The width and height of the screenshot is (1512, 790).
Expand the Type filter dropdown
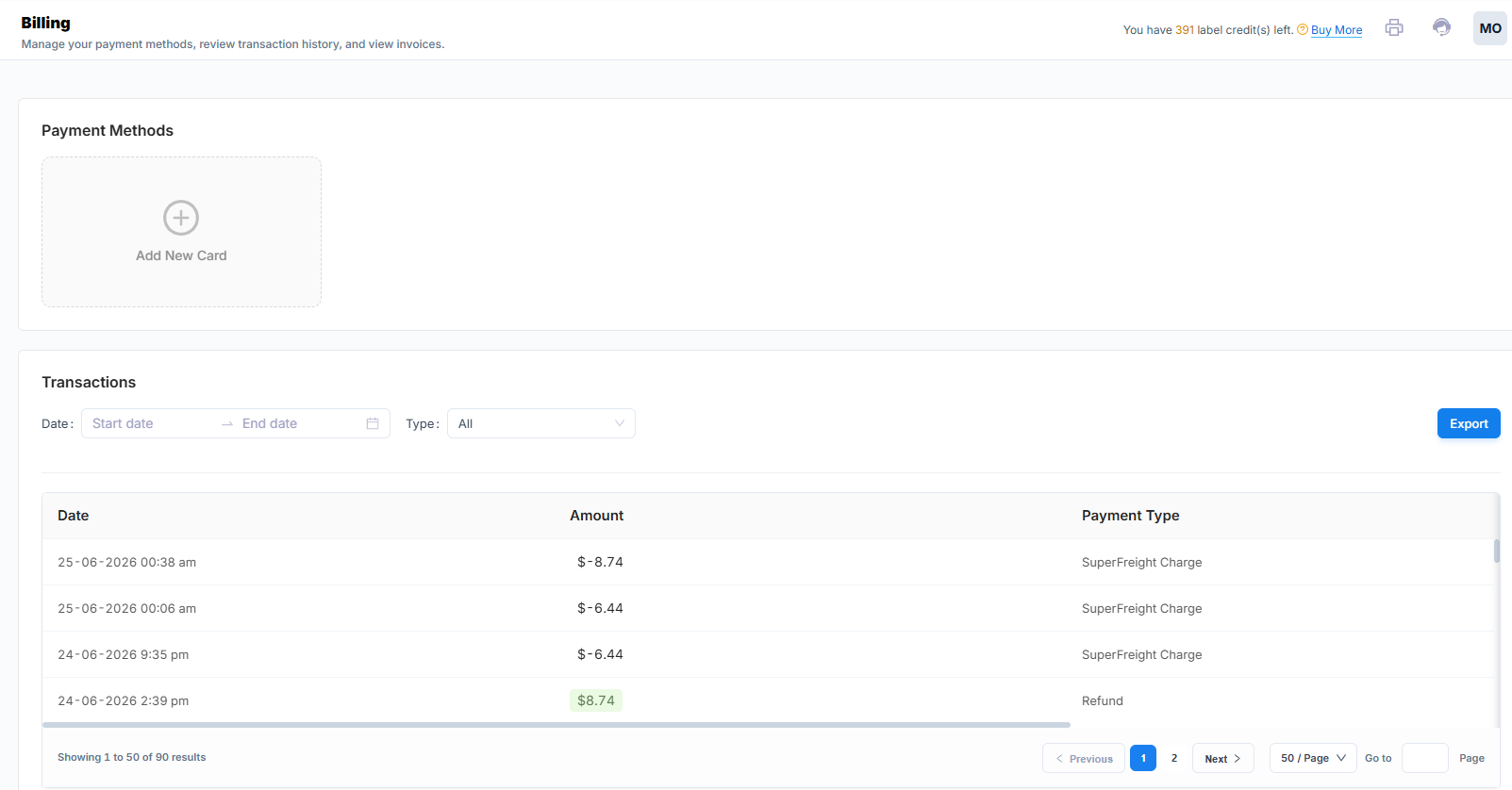pyautogui.click(x=541, y=423)
